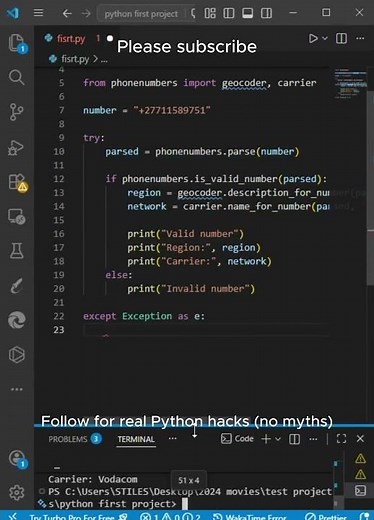This screenshot has height=520, width=374.
Task: Split the editor to the right
Action: click(341, 38)
